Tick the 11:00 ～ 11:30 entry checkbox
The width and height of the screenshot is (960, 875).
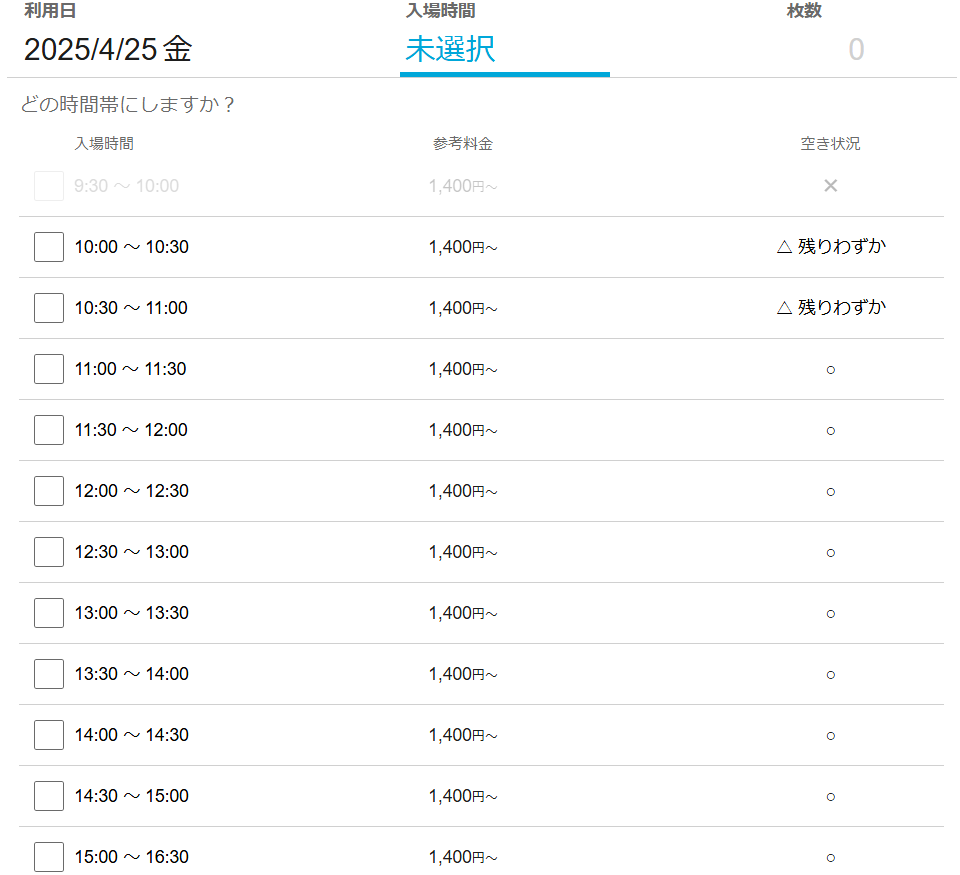click(49, 369)
